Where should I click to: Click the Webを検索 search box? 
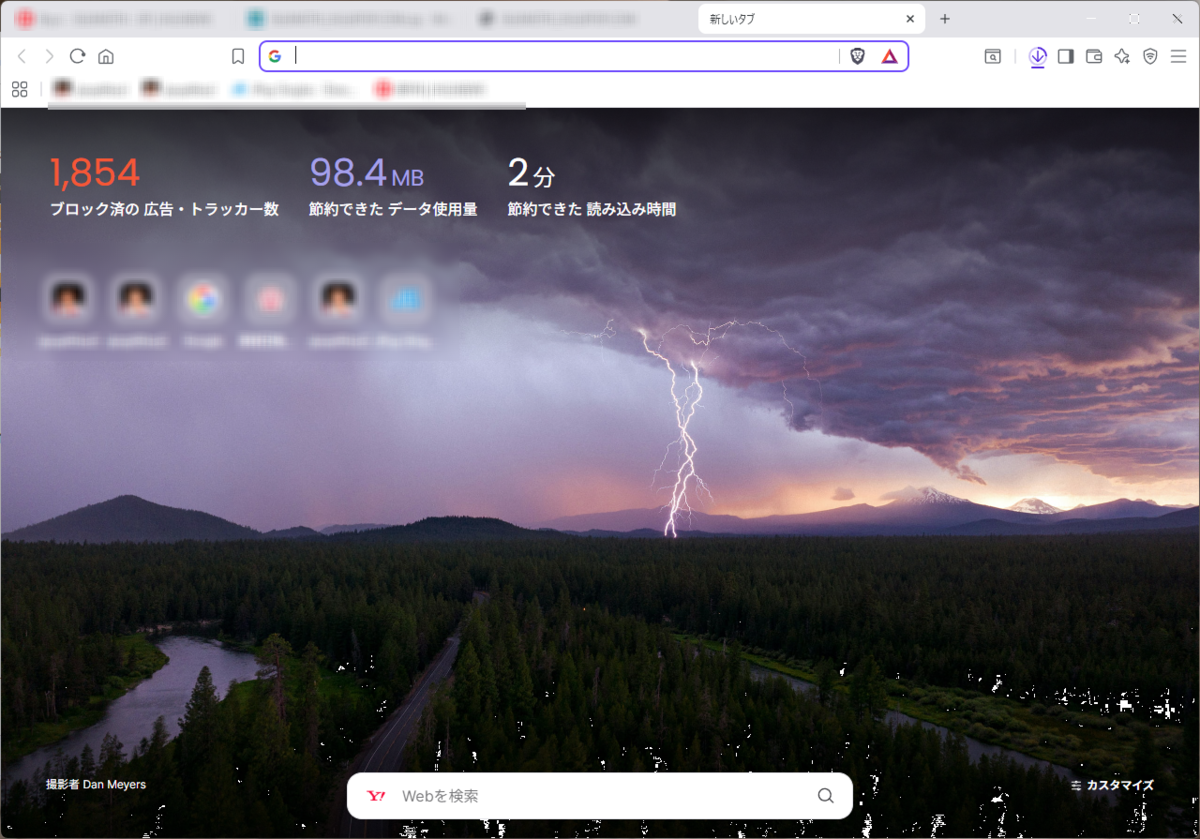[600, 796]
